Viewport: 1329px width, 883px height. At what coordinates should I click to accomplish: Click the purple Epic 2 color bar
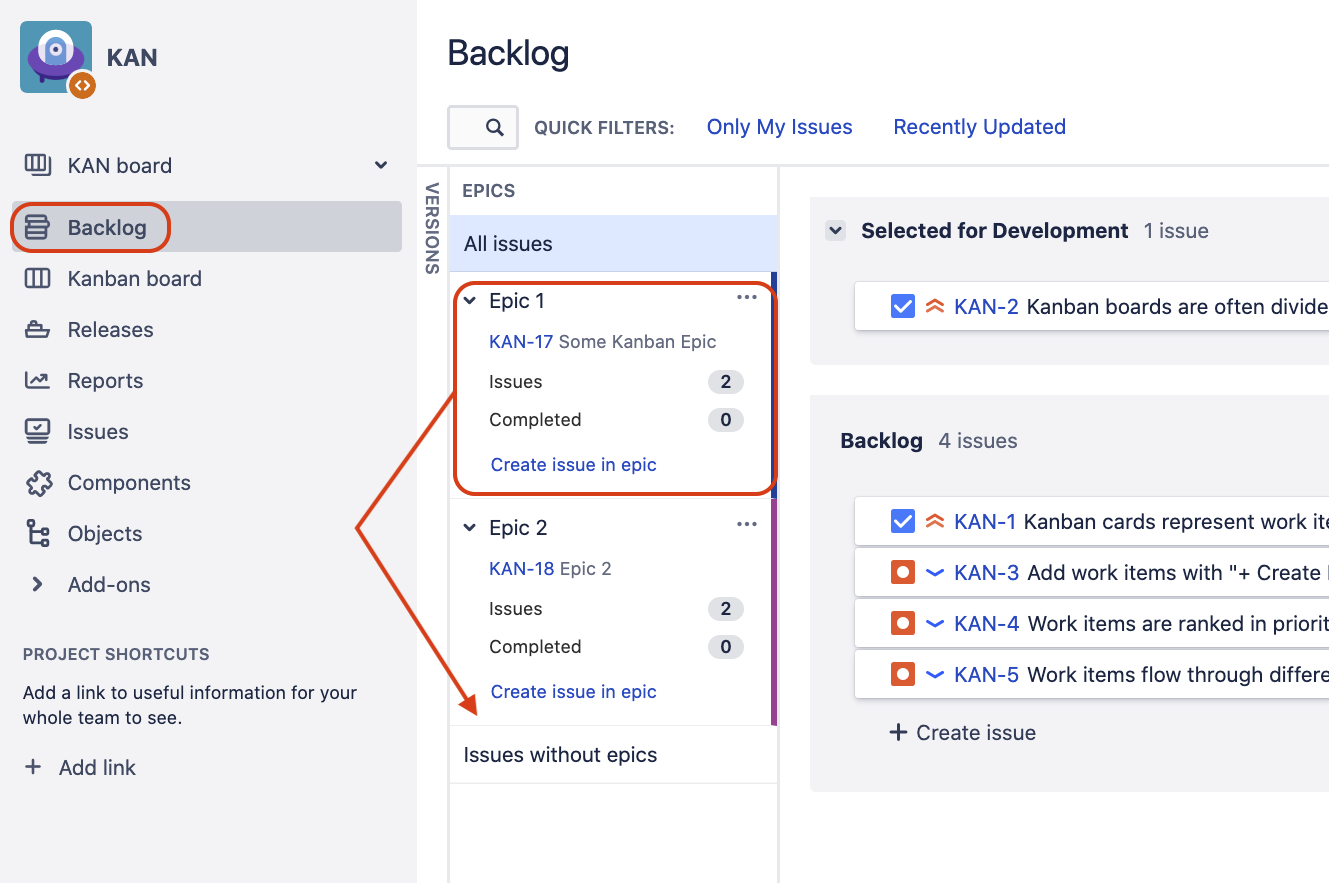pyautogui.click(x=773, y=612)
